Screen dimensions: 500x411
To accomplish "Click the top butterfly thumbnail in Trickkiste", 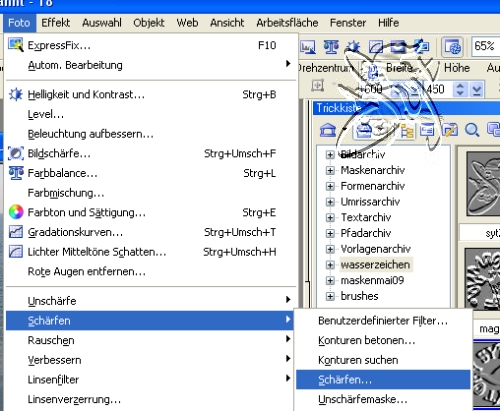I will 483,183.
